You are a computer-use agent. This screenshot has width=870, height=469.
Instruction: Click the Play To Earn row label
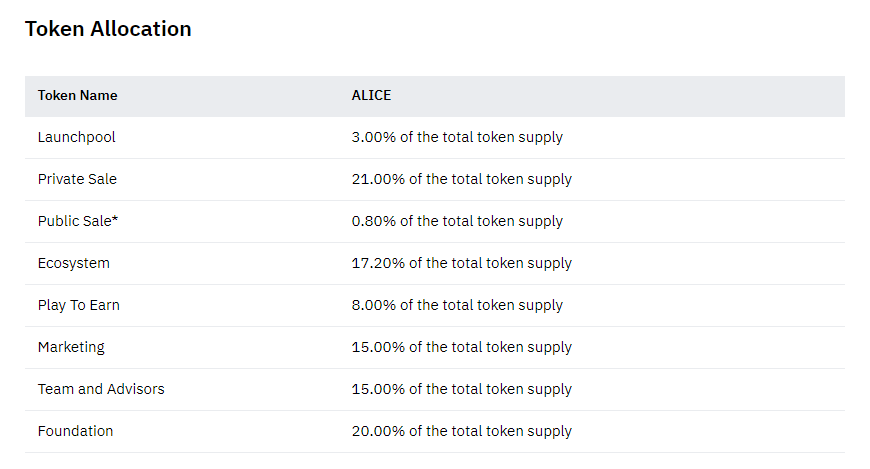click(x=79, y=305)
